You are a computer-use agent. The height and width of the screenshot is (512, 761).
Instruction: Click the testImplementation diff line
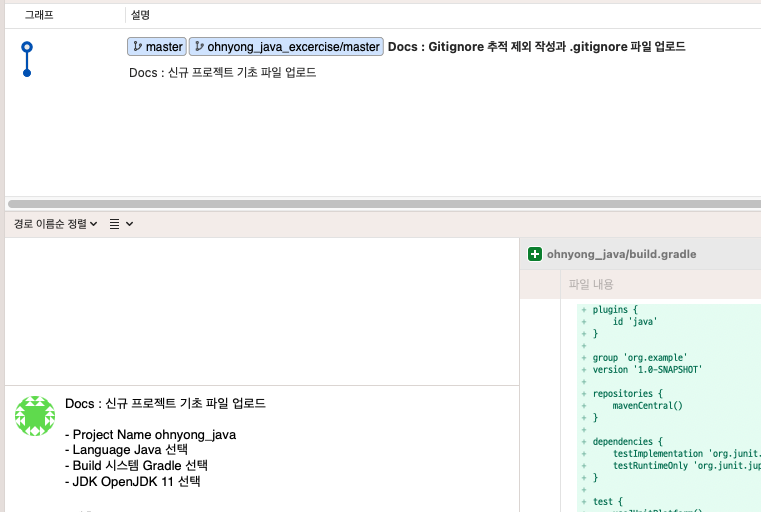(x=686, y=454)
